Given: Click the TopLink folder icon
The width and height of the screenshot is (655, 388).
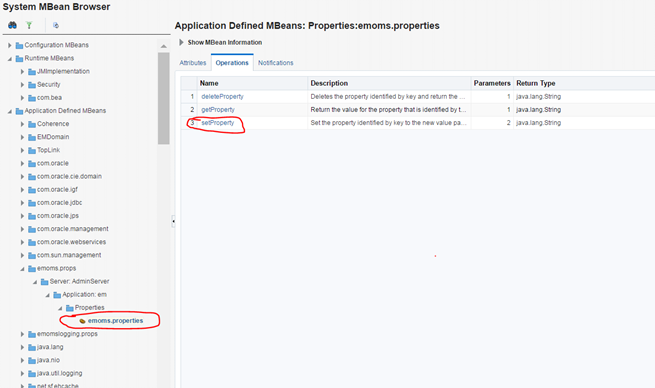Looking at the screenshot, I should [x=32, y=150].
